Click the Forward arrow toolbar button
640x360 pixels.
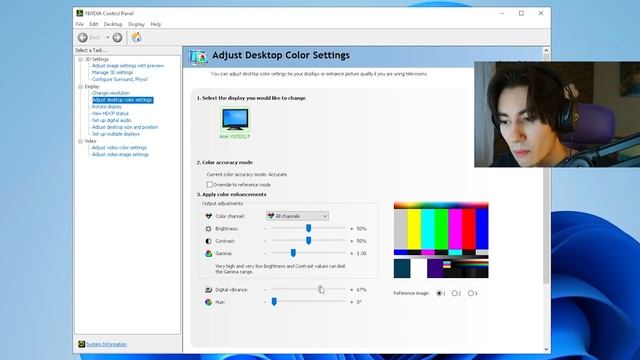pyautogui.click(x=117, y=38)
